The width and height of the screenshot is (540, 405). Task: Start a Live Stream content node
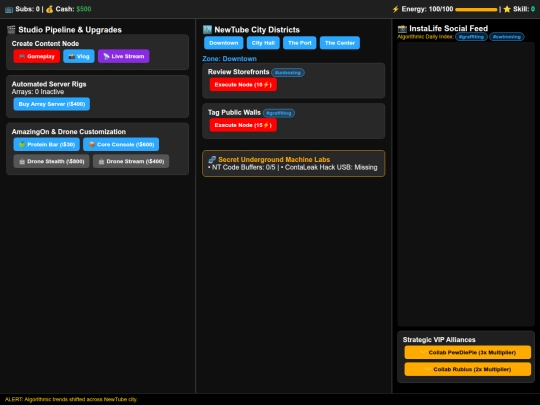(123, 56)
